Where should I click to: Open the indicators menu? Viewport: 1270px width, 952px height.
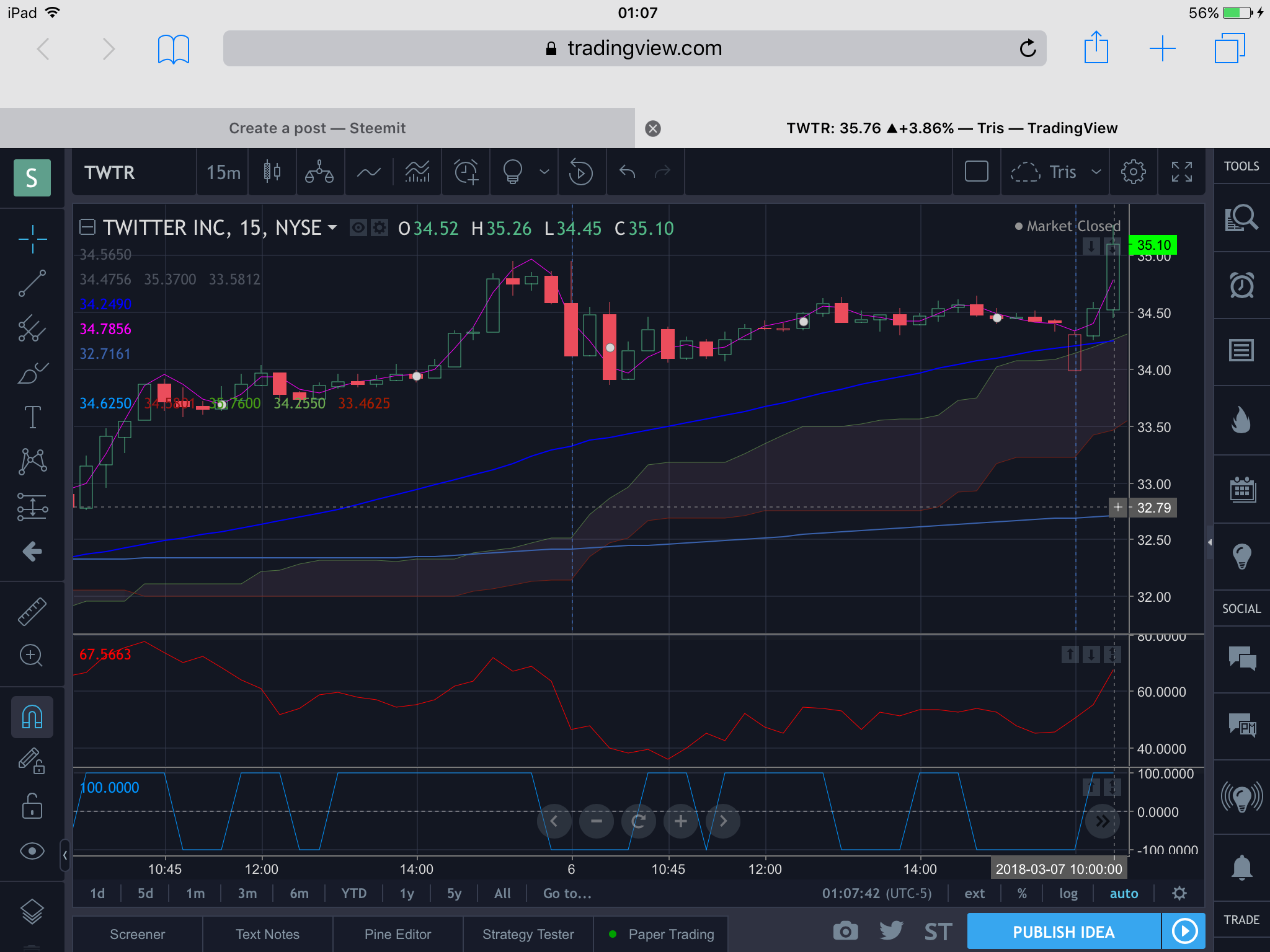[x=369, y=172]
